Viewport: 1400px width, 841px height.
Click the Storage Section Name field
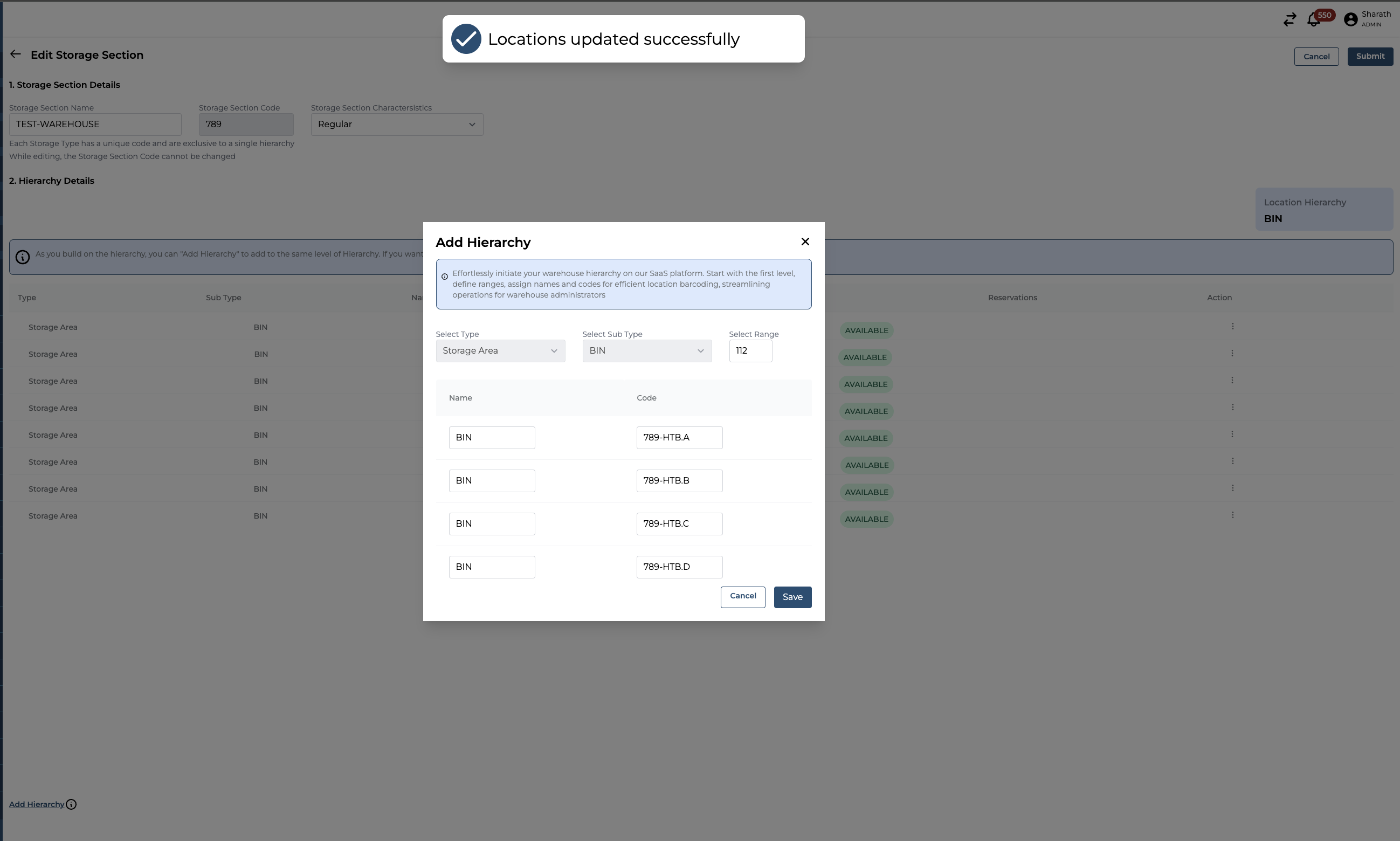(95, 125)
